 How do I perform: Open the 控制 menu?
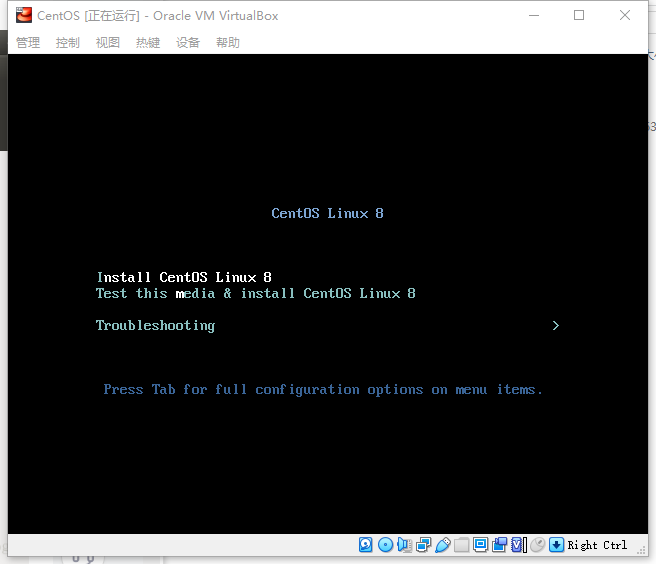click(x=67, y=42)
